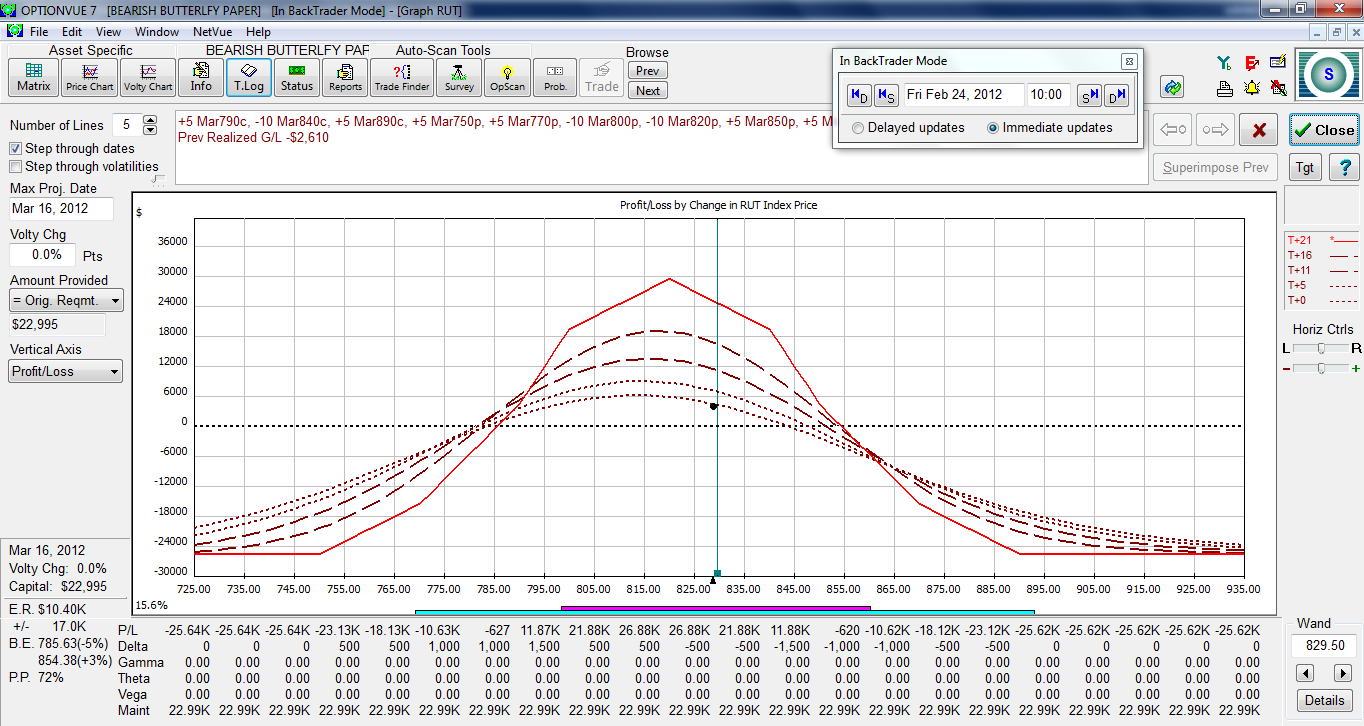Click the yellow alert bell icon
Screen dimensions: 1364x726
click(x=1252, y=88)
